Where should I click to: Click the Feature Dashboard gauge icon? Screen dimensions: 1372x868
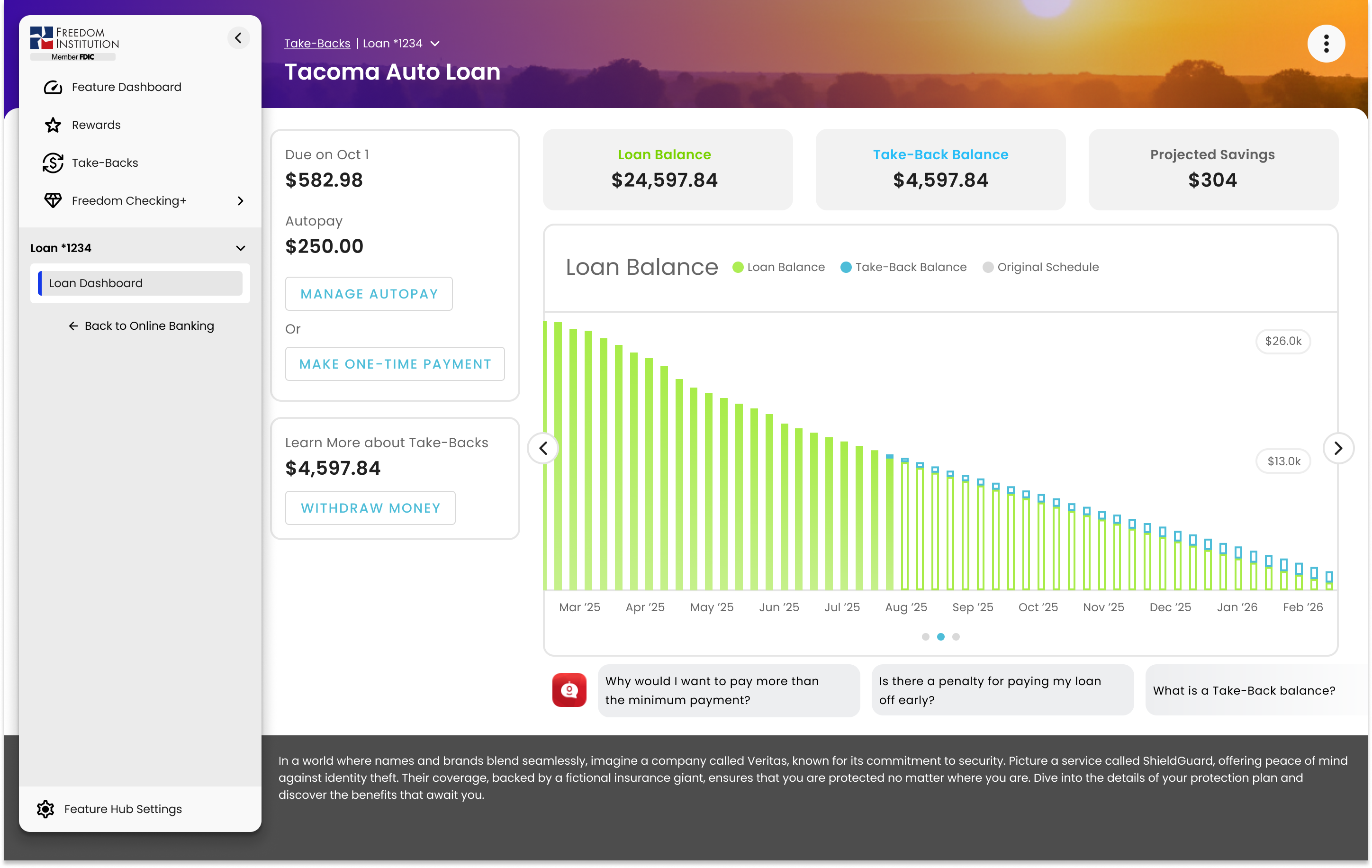tap(53, 87)
